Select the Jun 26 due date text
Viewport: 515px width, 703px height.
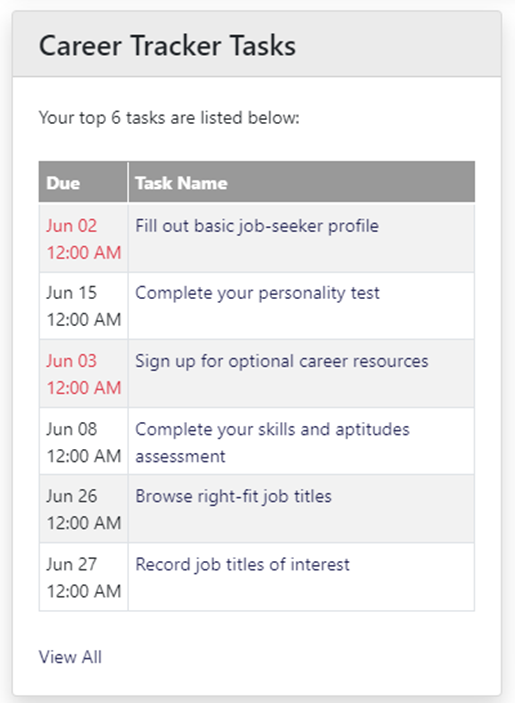71,496
